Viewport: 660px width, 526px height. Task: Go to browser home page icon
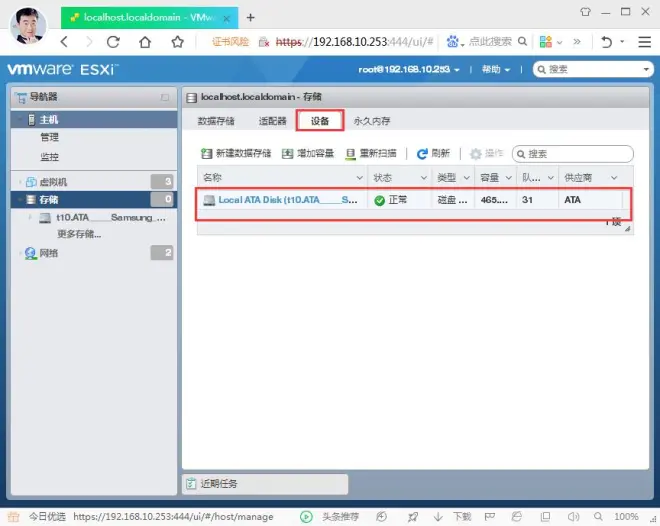(145, 42)
